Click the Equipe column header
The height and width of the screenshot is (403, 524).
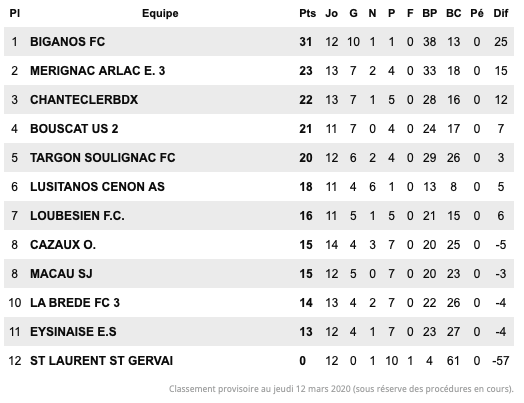160,13
